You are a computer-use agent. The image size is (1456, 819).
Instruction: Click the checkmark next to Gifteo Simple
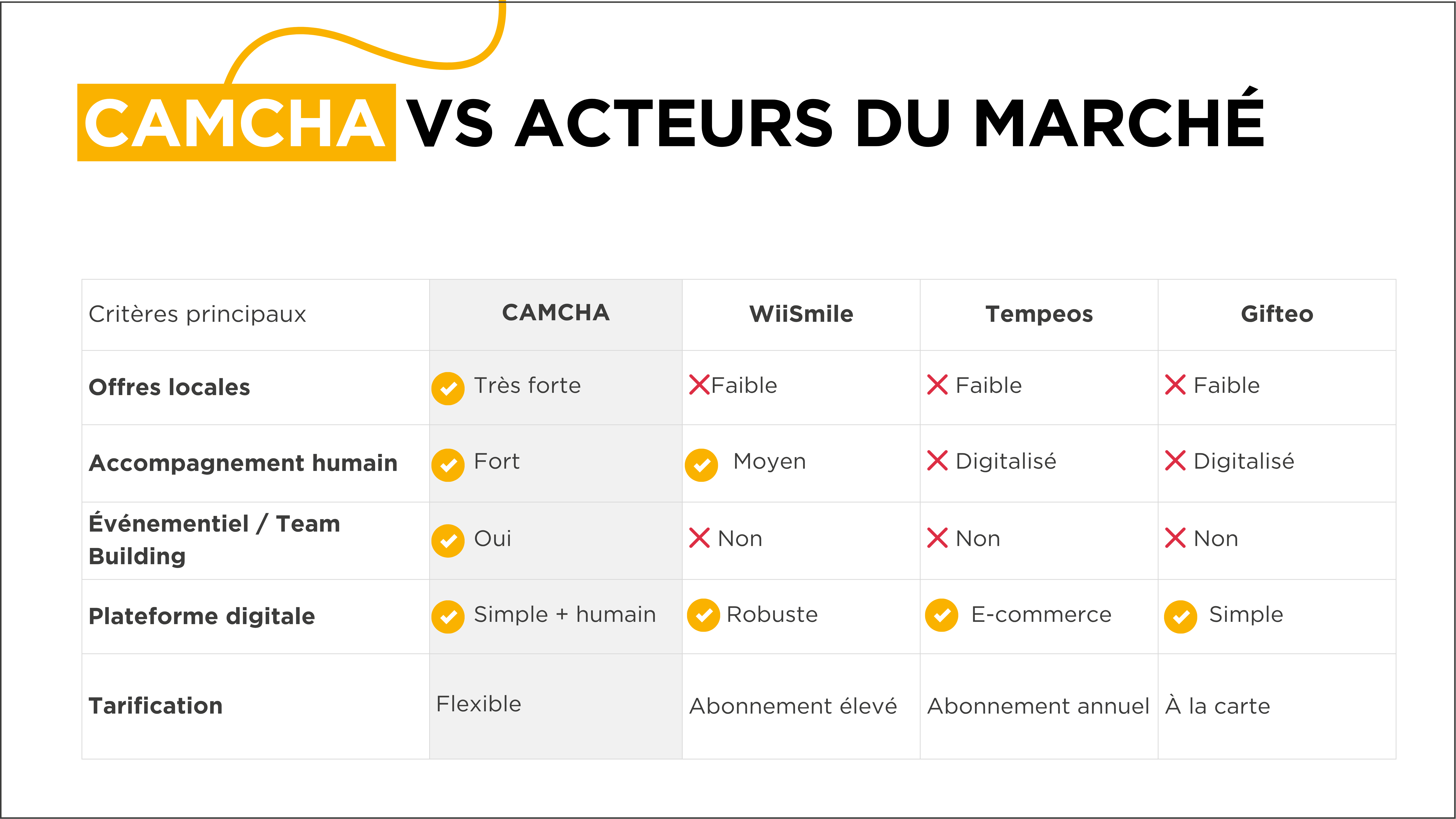(1180, 617)
